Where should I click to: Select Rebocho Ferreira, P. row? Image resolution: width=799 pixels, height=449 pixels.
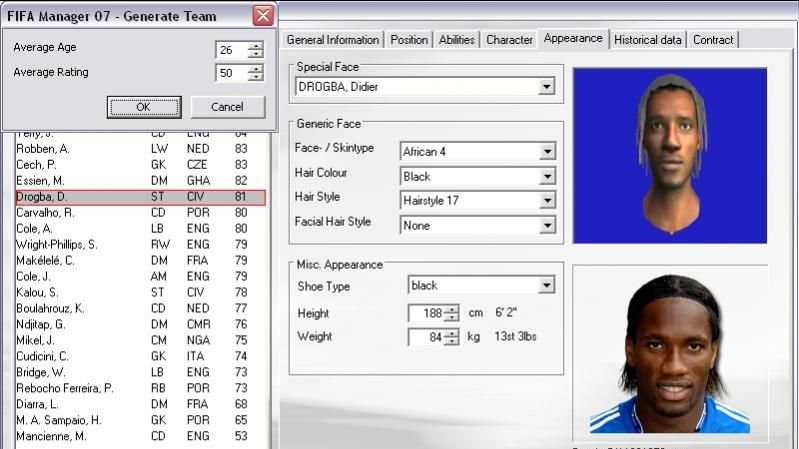[141, 388]
